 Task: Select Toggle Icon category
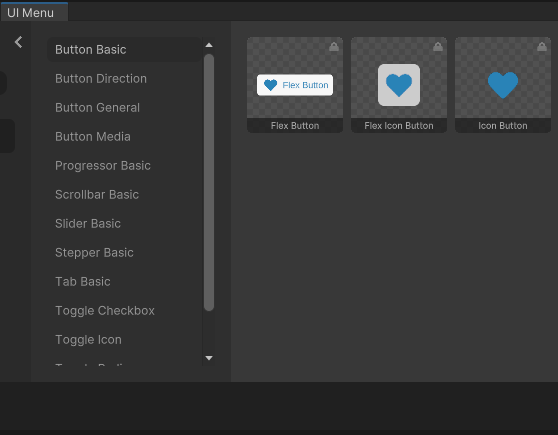click(x=88, y=340)
